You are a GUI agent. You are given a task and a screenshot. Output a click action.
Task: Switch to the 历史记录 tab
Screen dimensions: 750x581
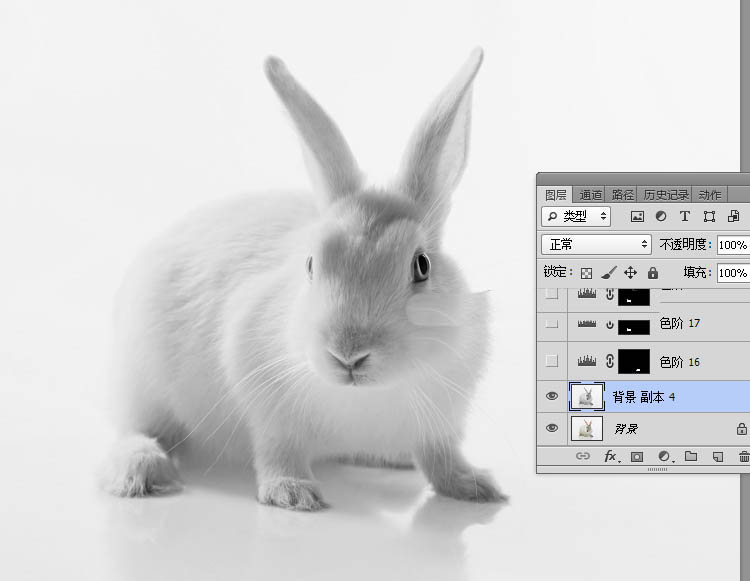coord(665,195)
